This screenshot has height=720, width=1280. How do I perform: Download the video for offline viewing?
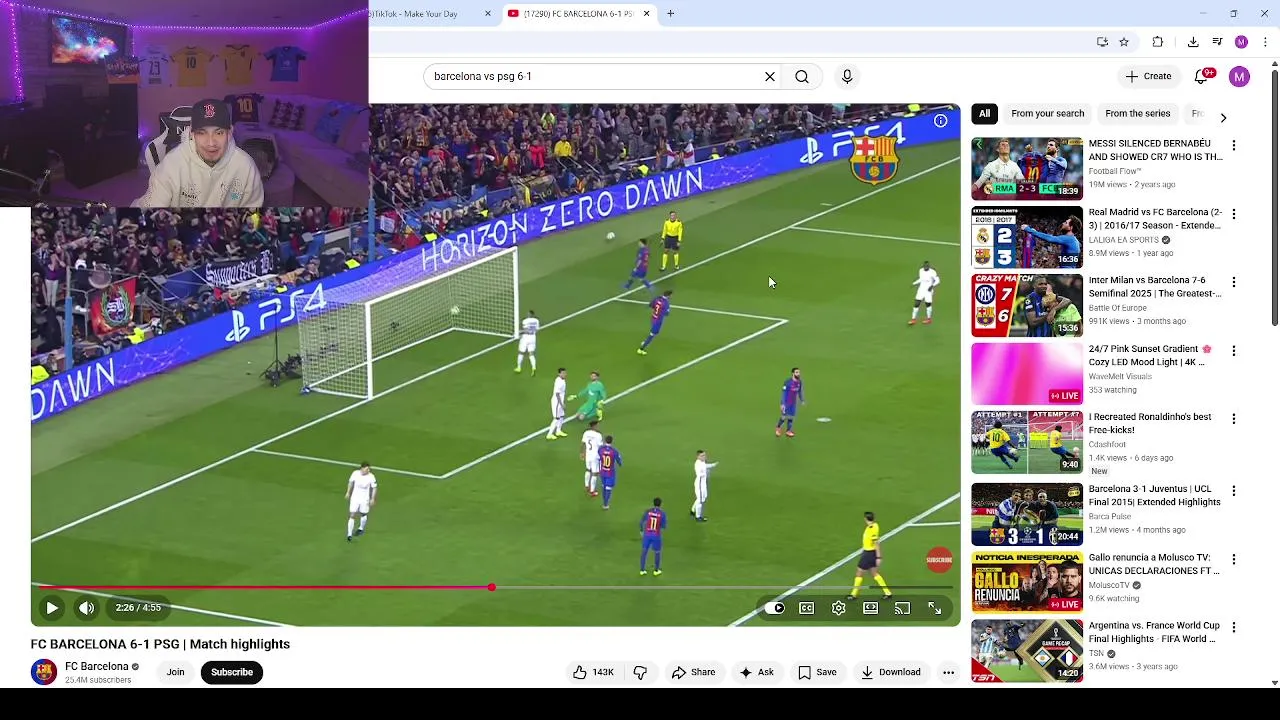pos(890,672)
